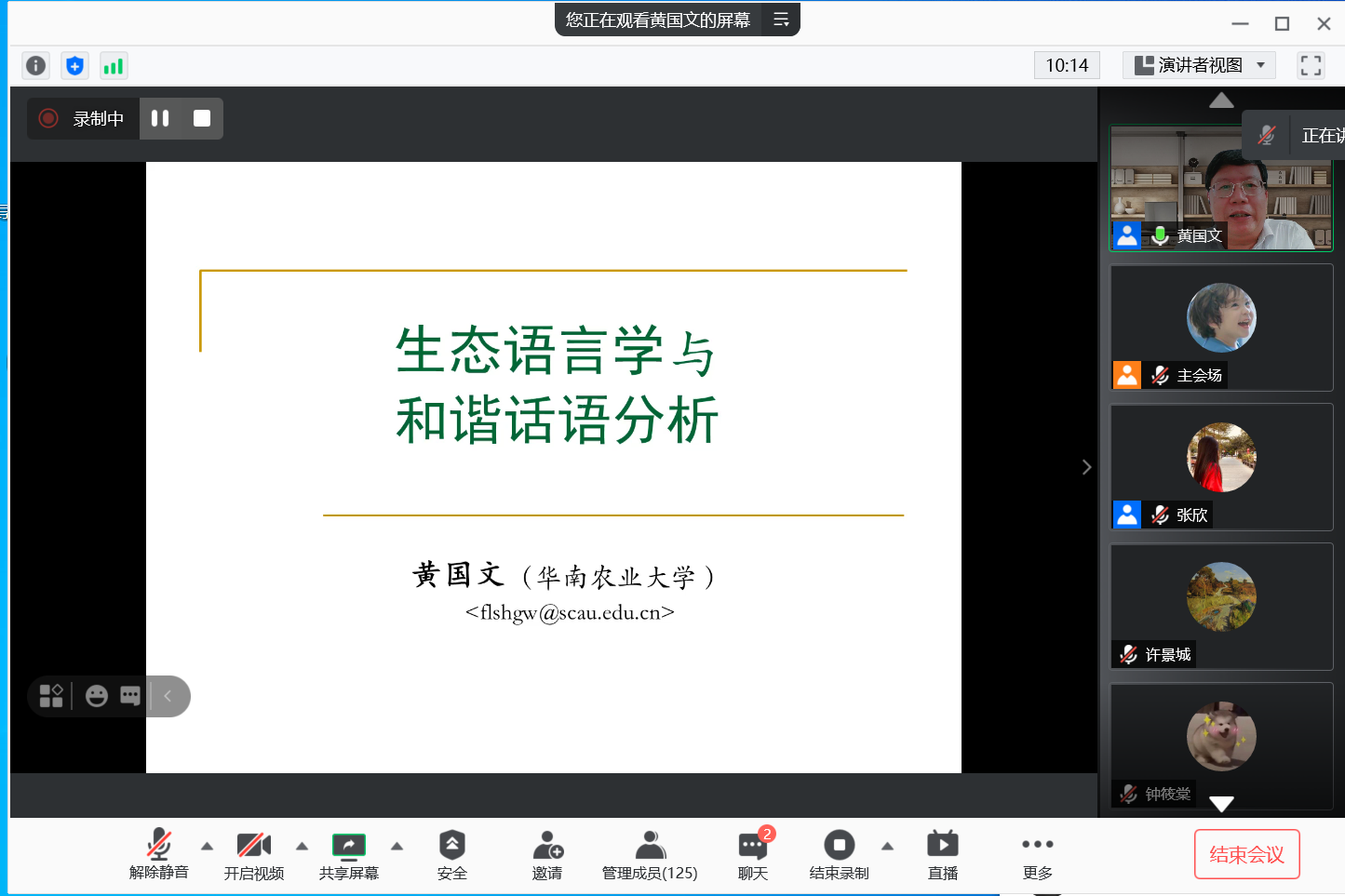The image size is (1345, 896).
Task: Start live streaming with 直播 icon
Action: pos(942,854)
